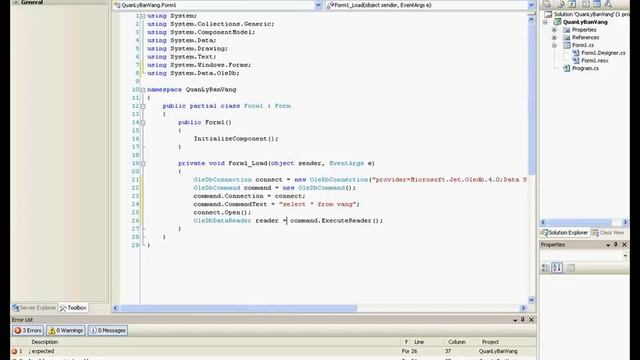
Task: Collapse the Form1 class region at line 12
Action: (x=143, y=106)
